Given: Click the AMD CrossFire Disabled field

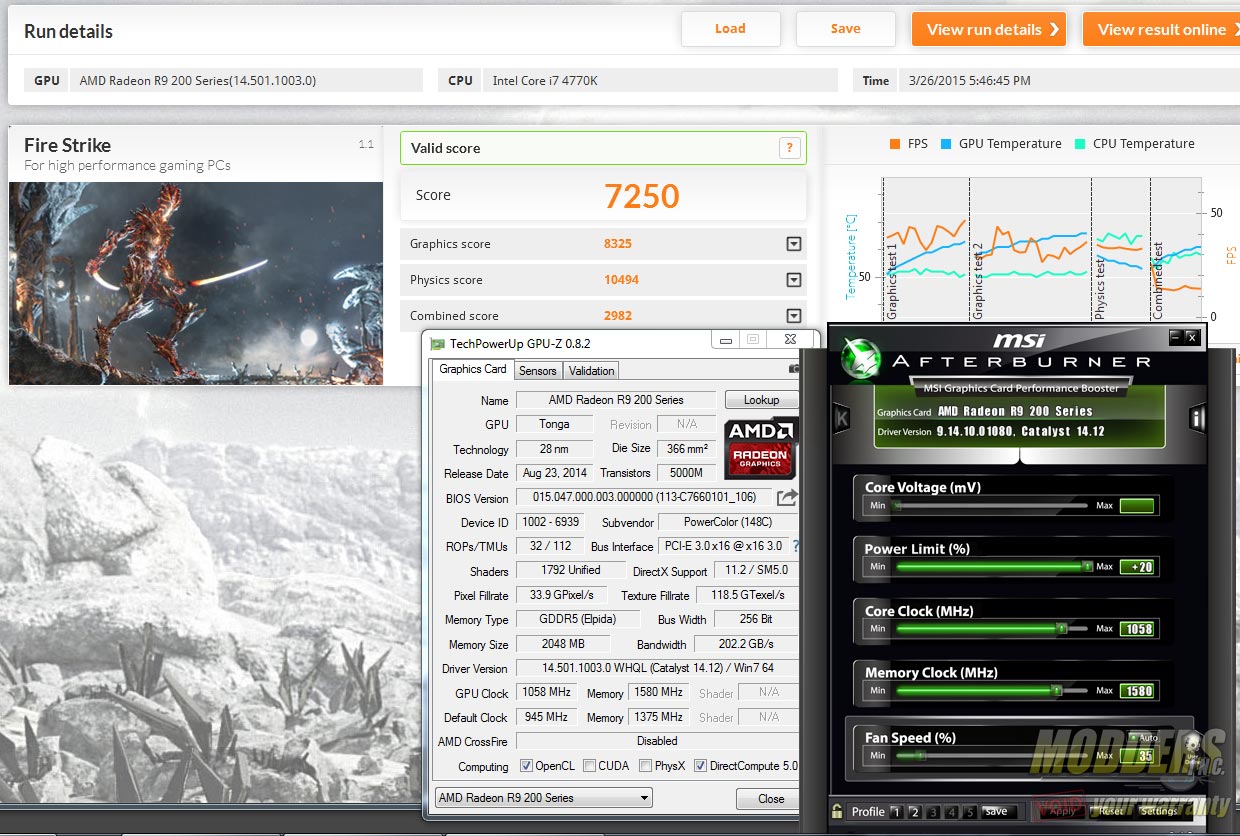Looking at the screenshot, I should (x=657, y=741).
